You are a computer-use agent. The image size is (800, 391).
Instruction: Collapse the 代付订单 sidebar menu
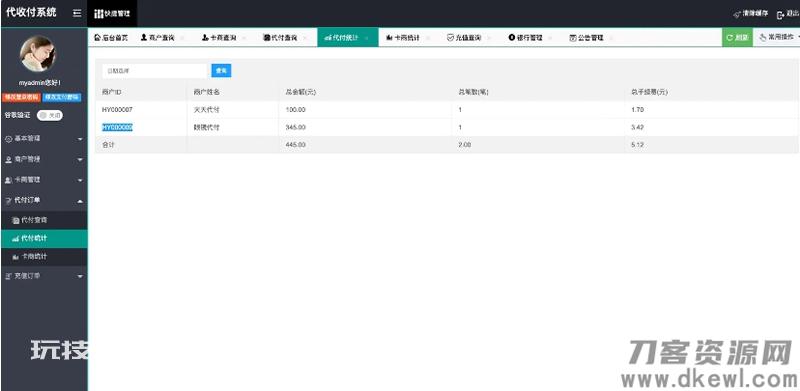pyautogui.click(x=44, y=201)
